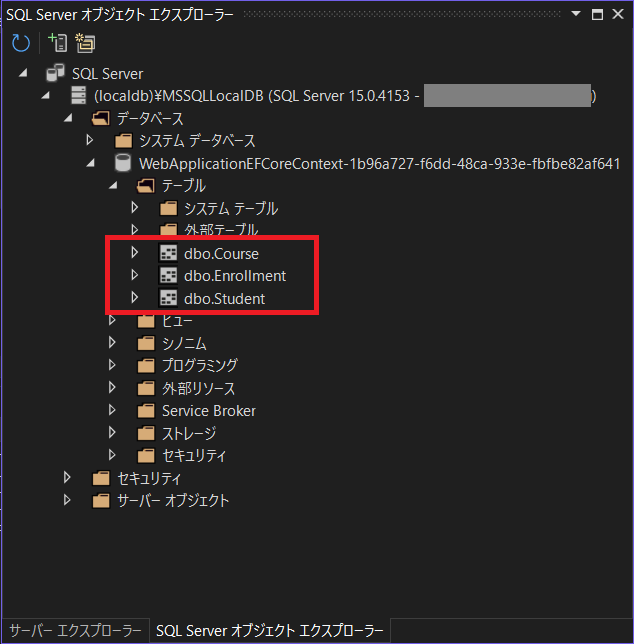
Task: Switch to サーバー エクスプローラー tab
Action: tap(75, 630)
